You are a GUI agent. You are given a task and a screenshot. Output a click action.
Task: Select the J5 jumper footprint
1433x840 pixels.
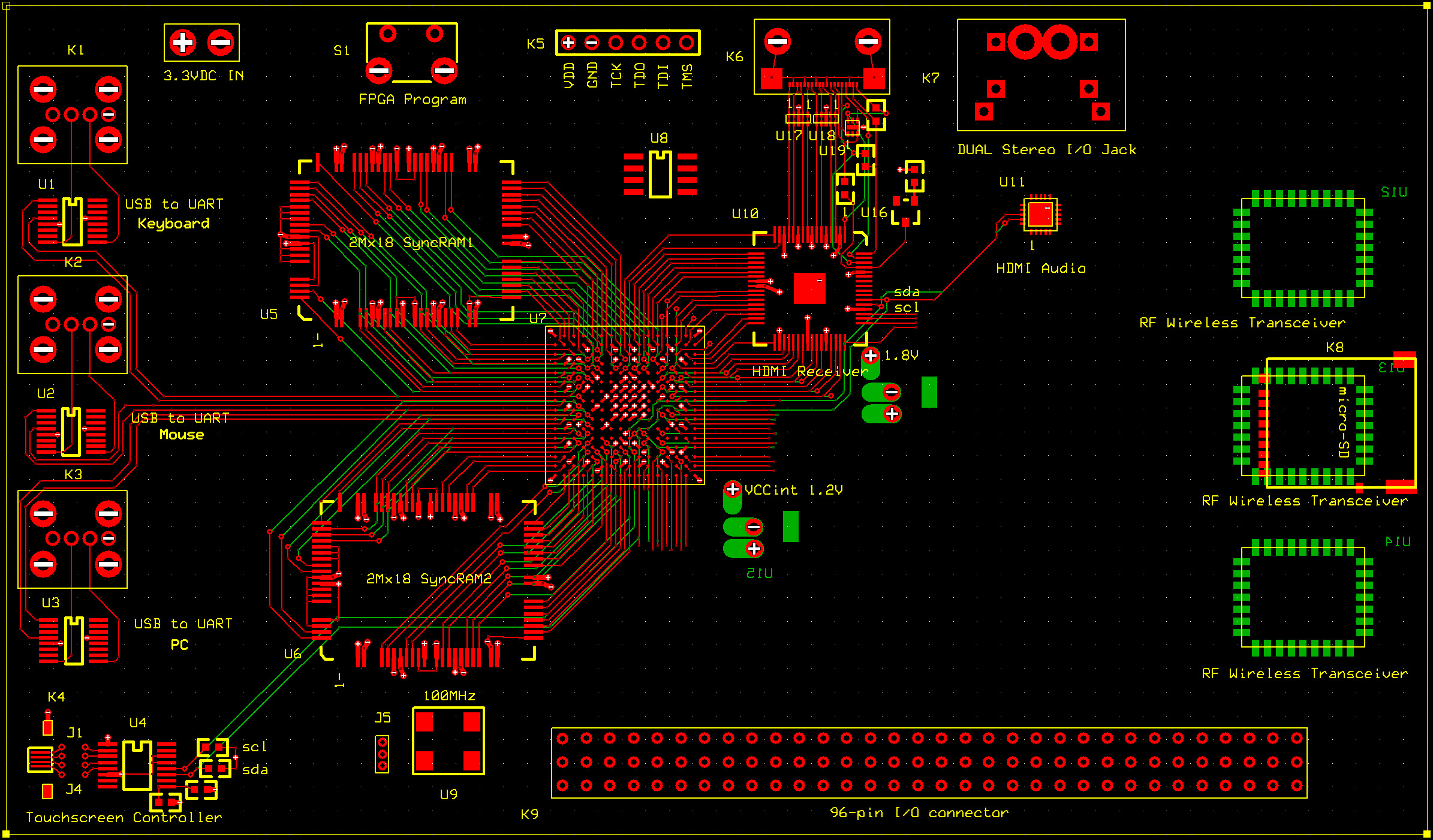382,754
